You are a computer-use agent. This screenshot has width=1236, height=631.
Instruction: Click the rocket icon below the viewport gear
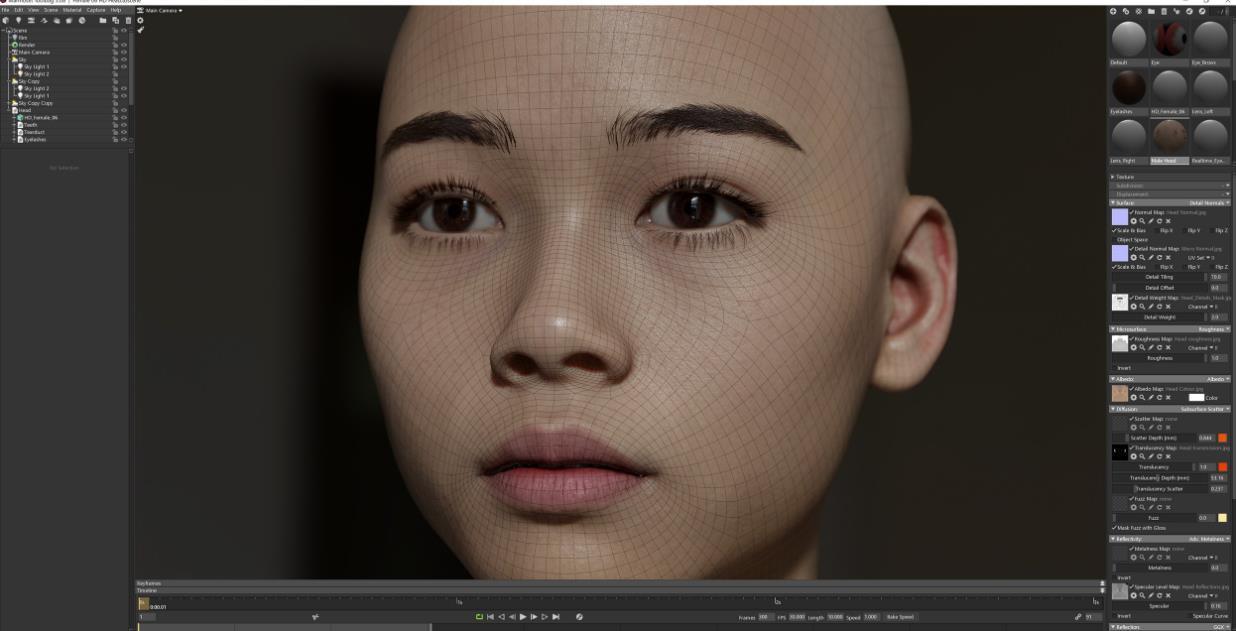[x=141, y=30]
